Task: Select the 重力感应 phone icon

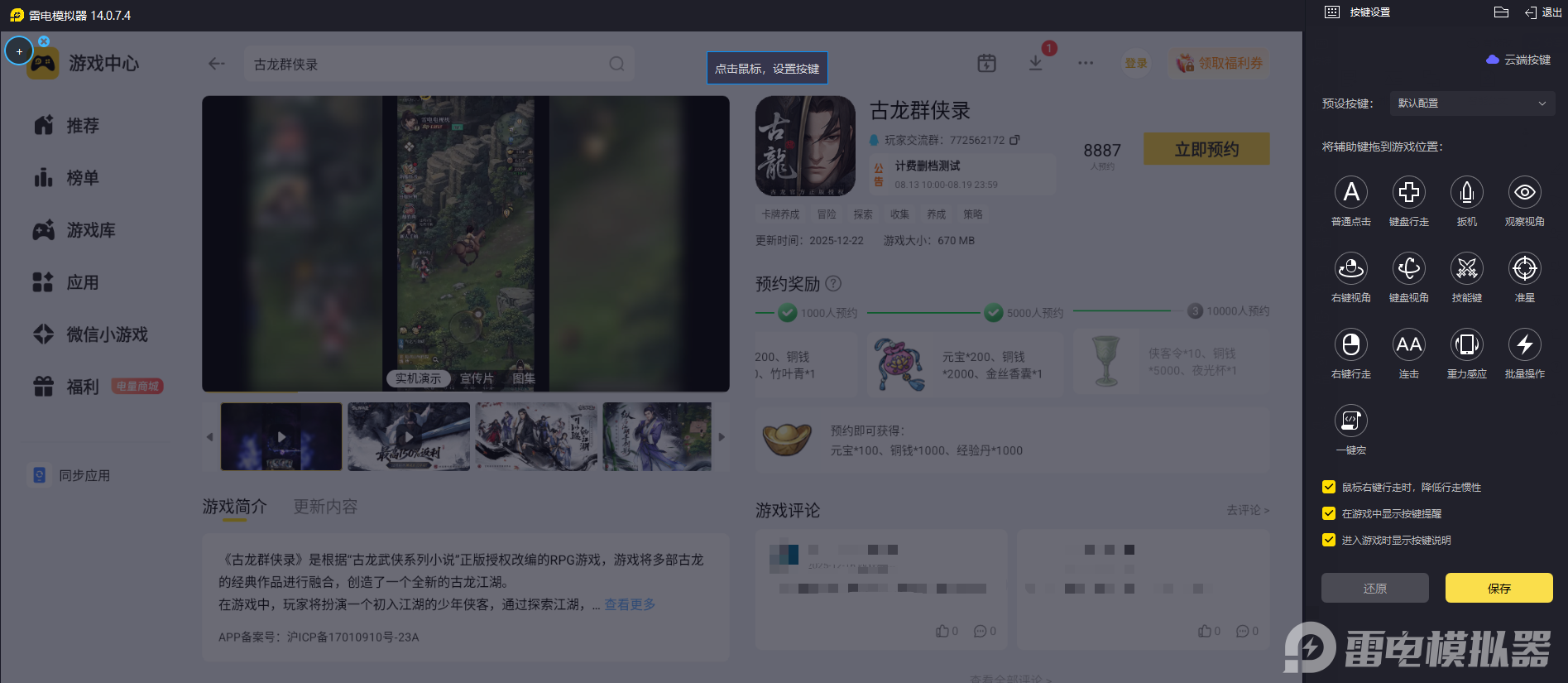Action: (1467, 344)
